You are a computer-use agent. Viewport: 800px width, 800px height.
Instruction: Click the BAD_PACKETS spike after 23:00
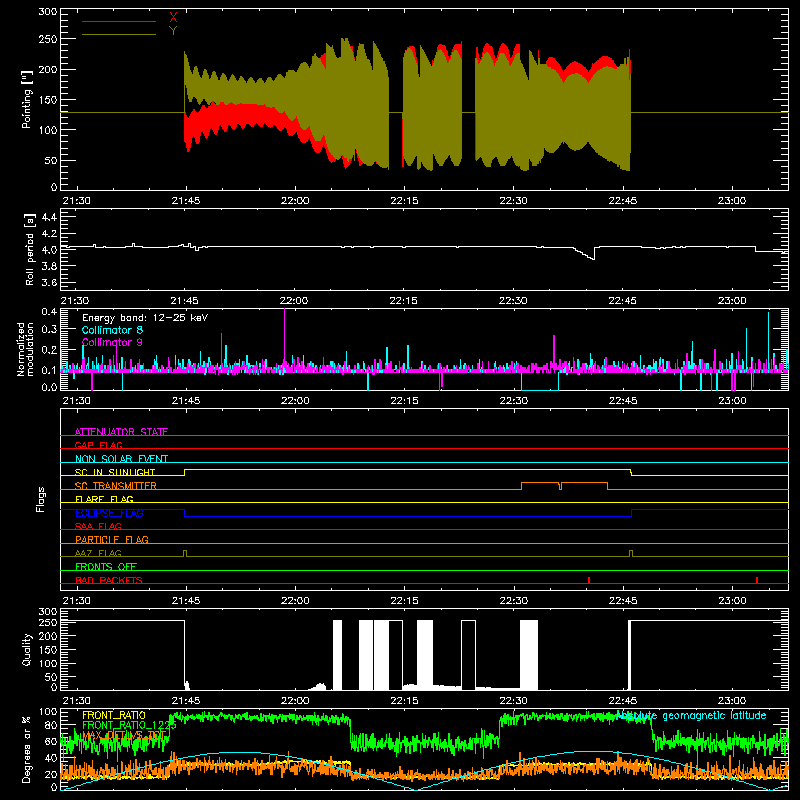click(757, 580)
